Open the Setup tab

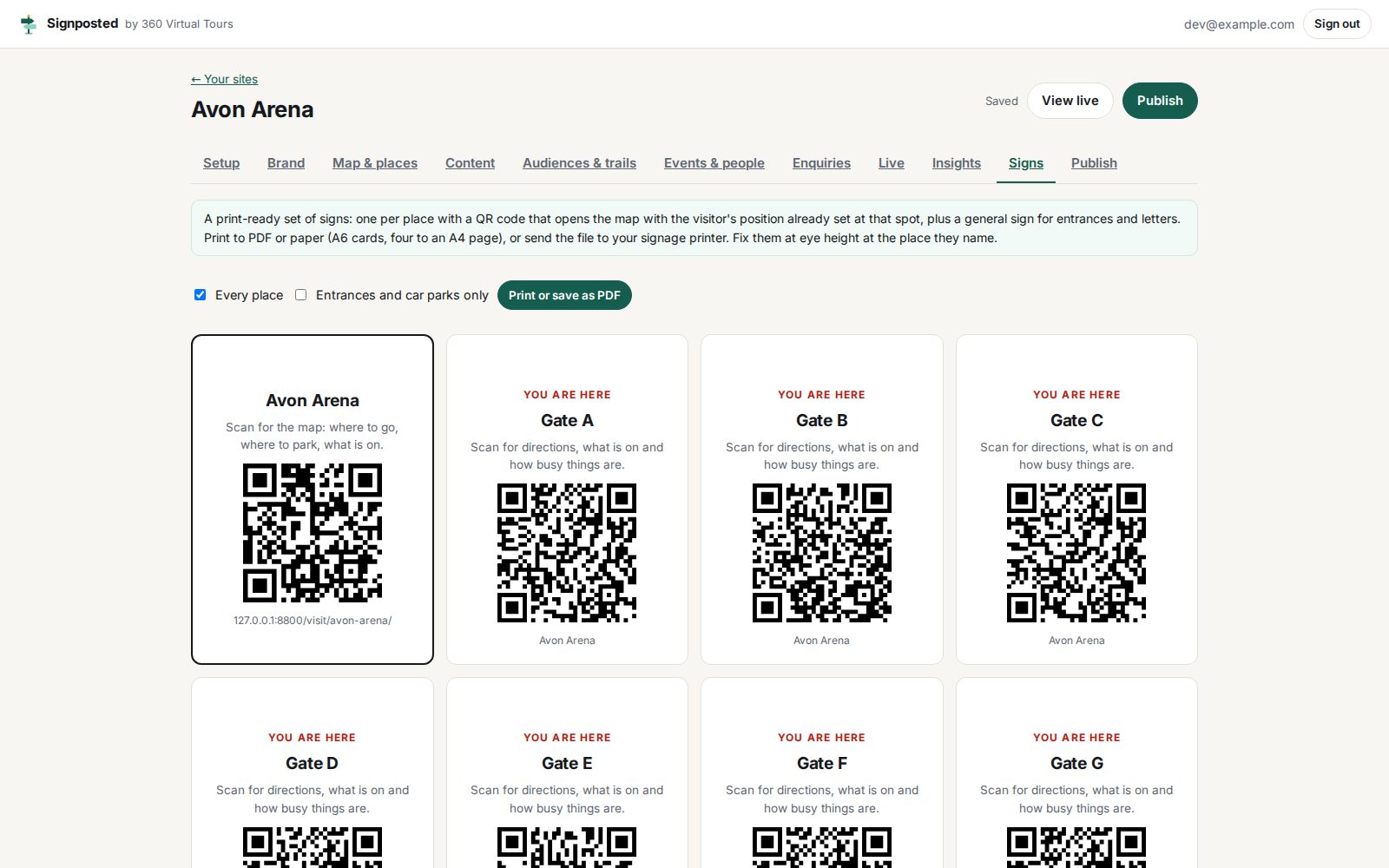221,163
